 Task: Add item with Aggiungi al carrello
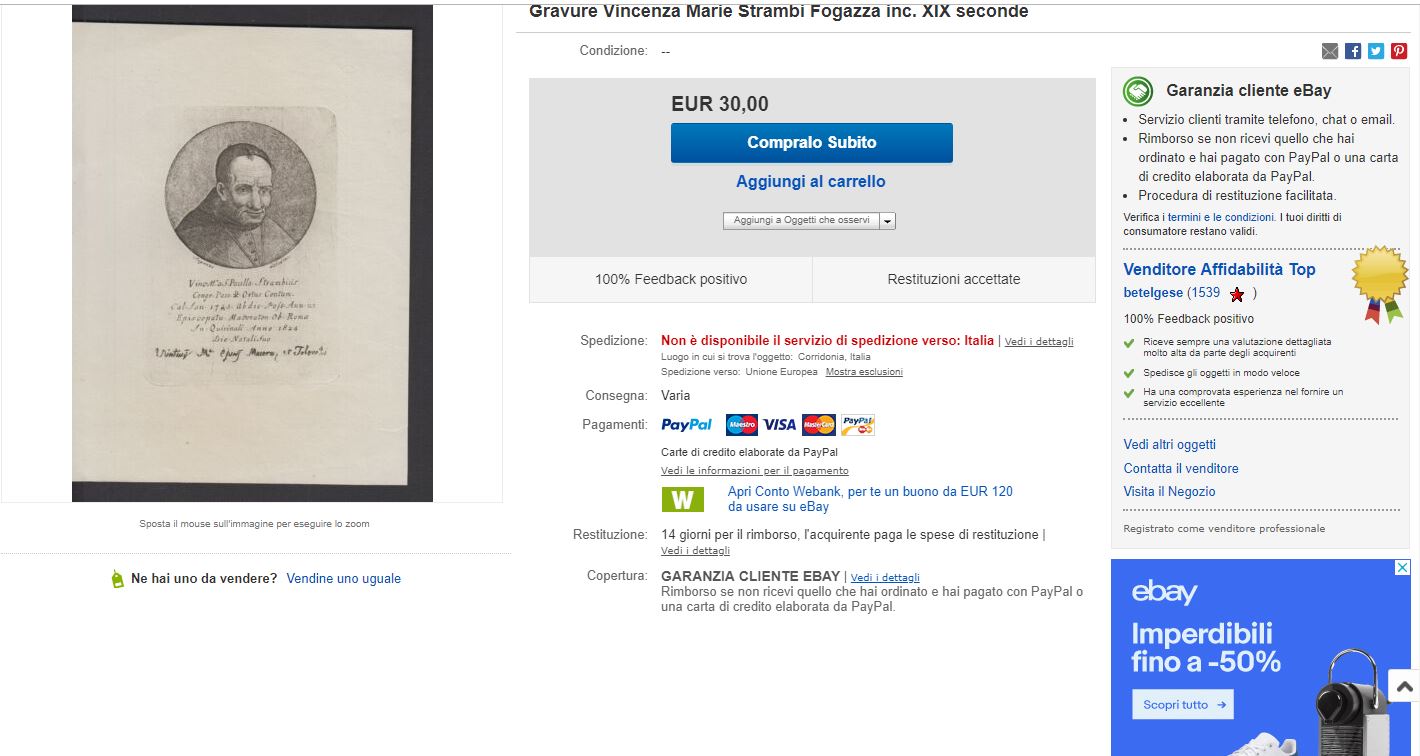811,181
